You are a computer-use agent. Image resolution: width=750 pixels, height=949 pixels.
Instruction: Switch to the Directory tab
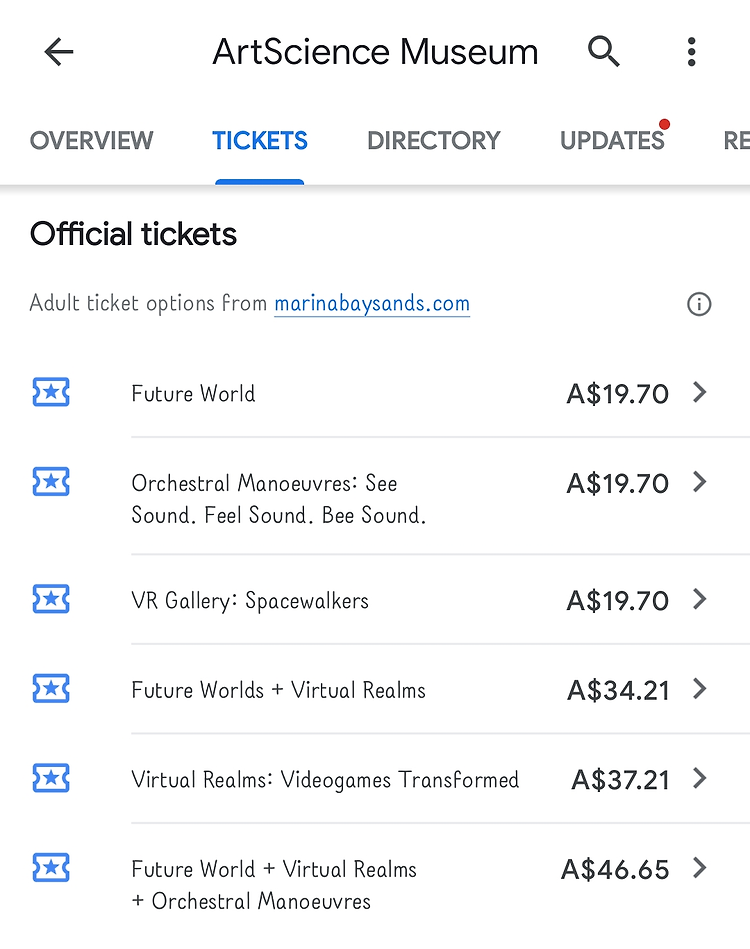(x=433, y=140)
